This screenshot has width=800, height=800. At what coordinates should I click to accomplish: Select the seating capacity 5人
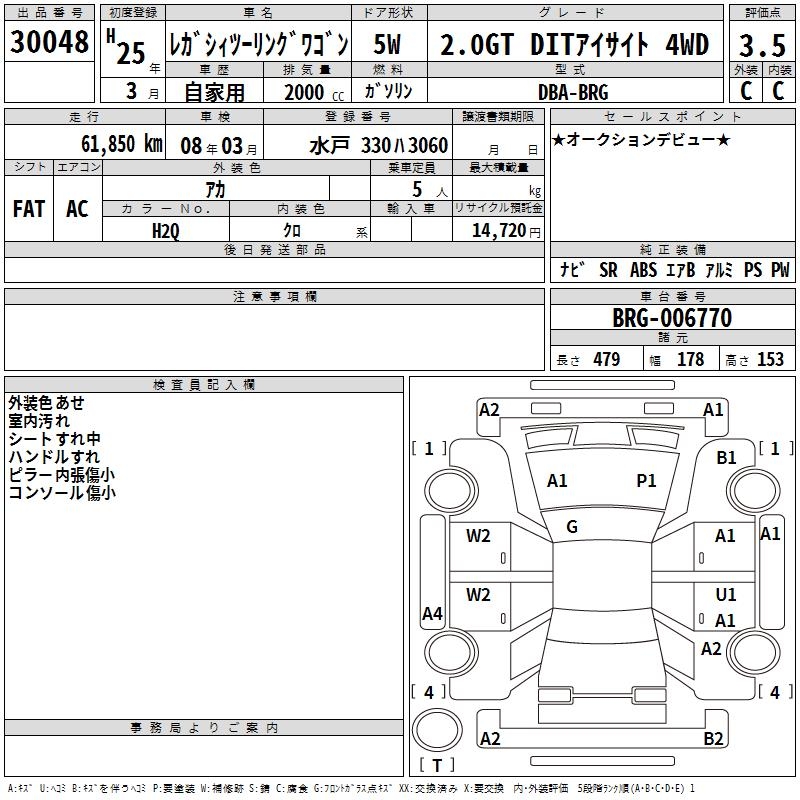tap(430, 190)
